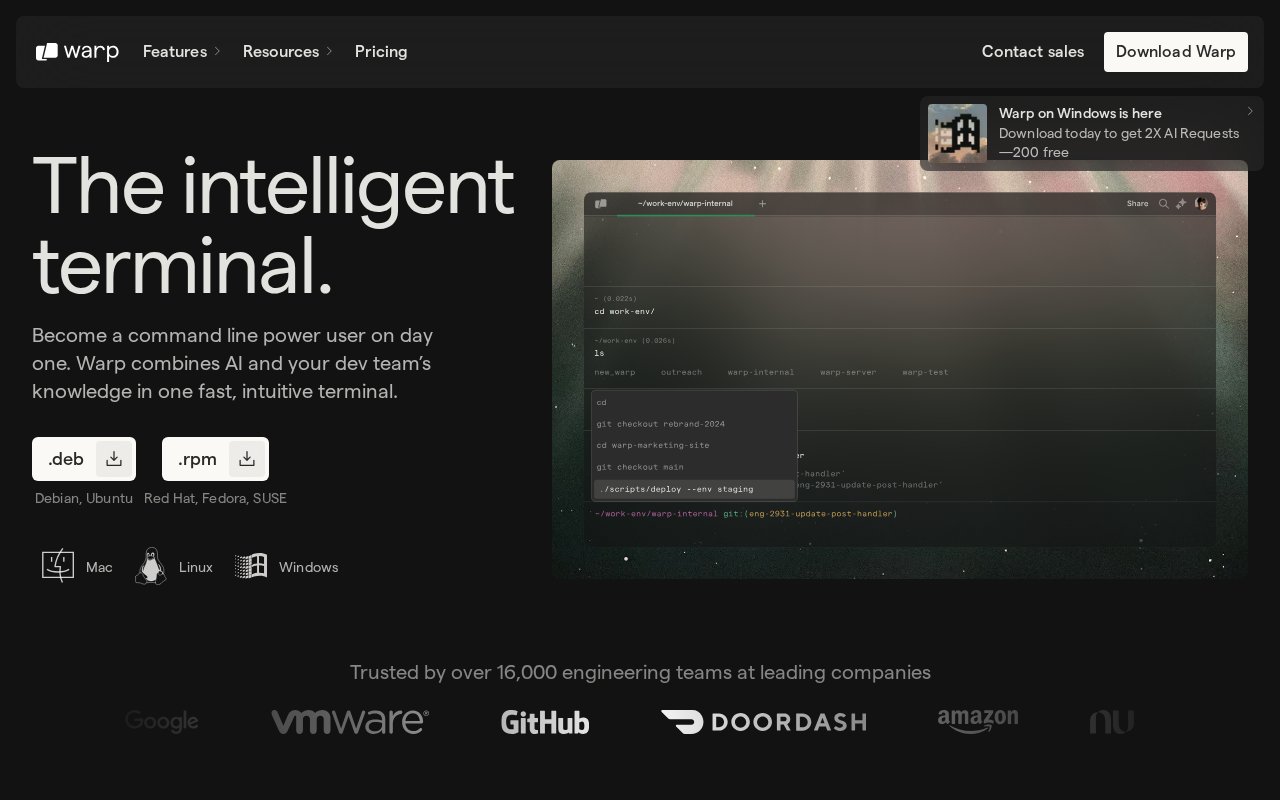Click the VMware logo

(350, 721)
